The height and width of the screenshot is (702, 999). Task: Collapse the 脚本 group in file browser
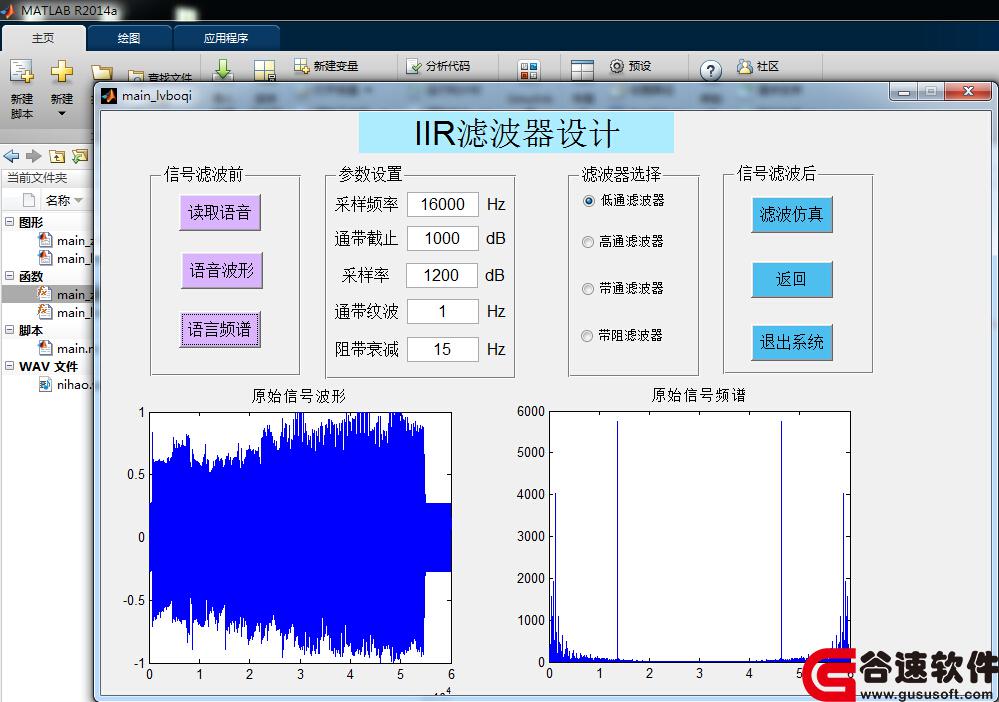10,330
